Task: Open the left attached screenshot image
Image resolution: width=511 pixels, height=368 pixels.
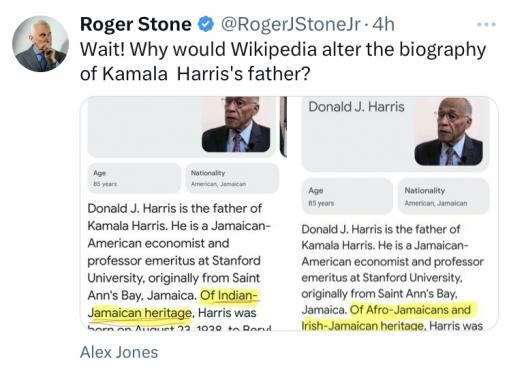Action: pyautogui.click(x=183, y=213)
